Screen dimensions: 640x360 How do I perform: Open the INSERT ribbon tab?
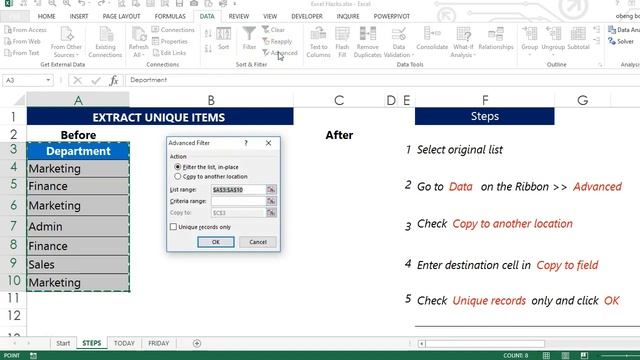[79, 16]
